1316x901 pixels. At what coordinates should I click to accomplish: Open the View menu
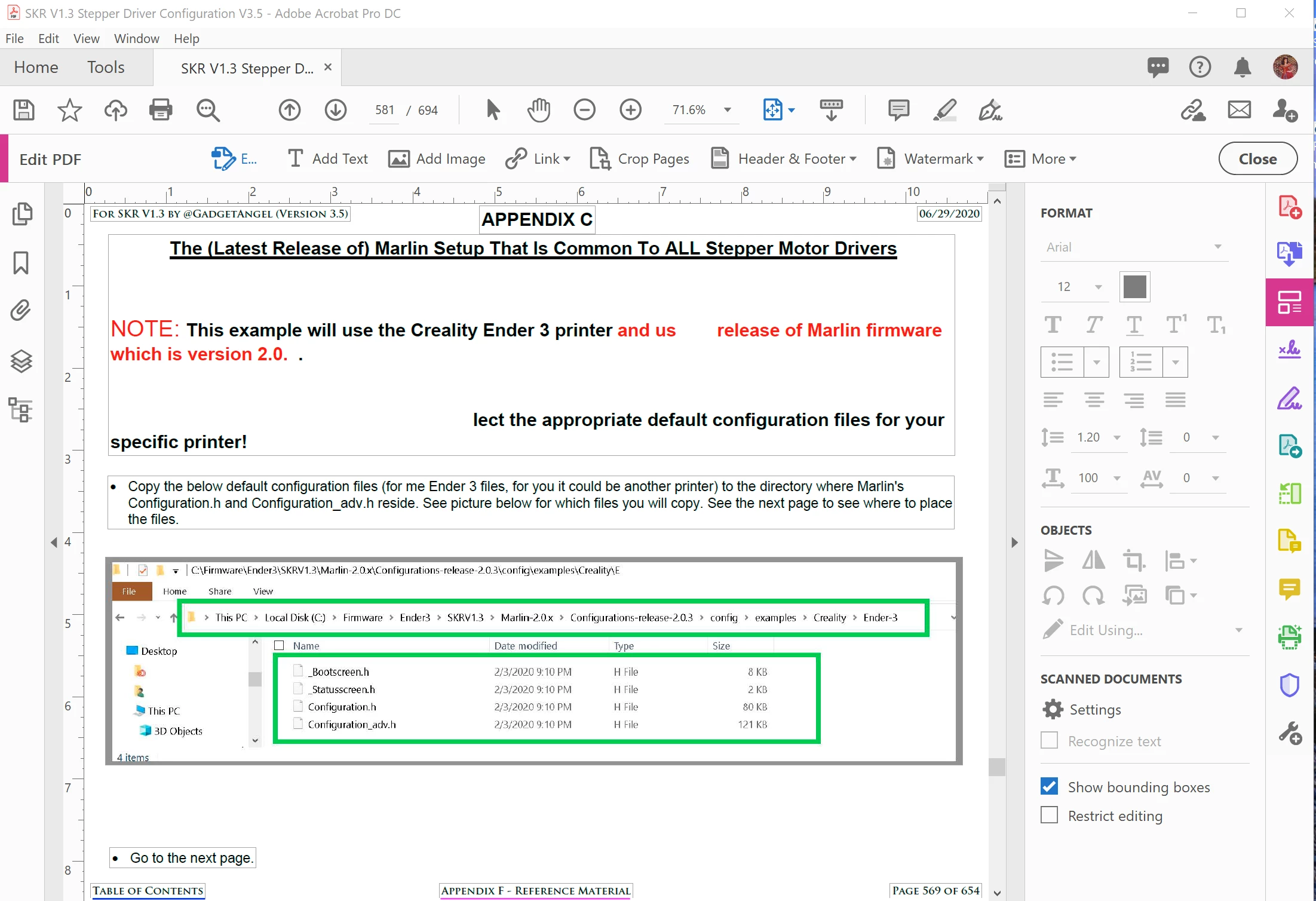coord(86,39)
